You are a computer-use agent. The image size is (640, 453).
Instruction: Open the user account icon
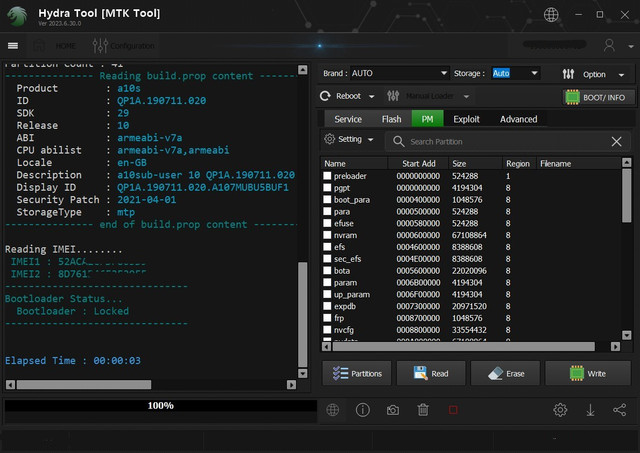[609, 45]
